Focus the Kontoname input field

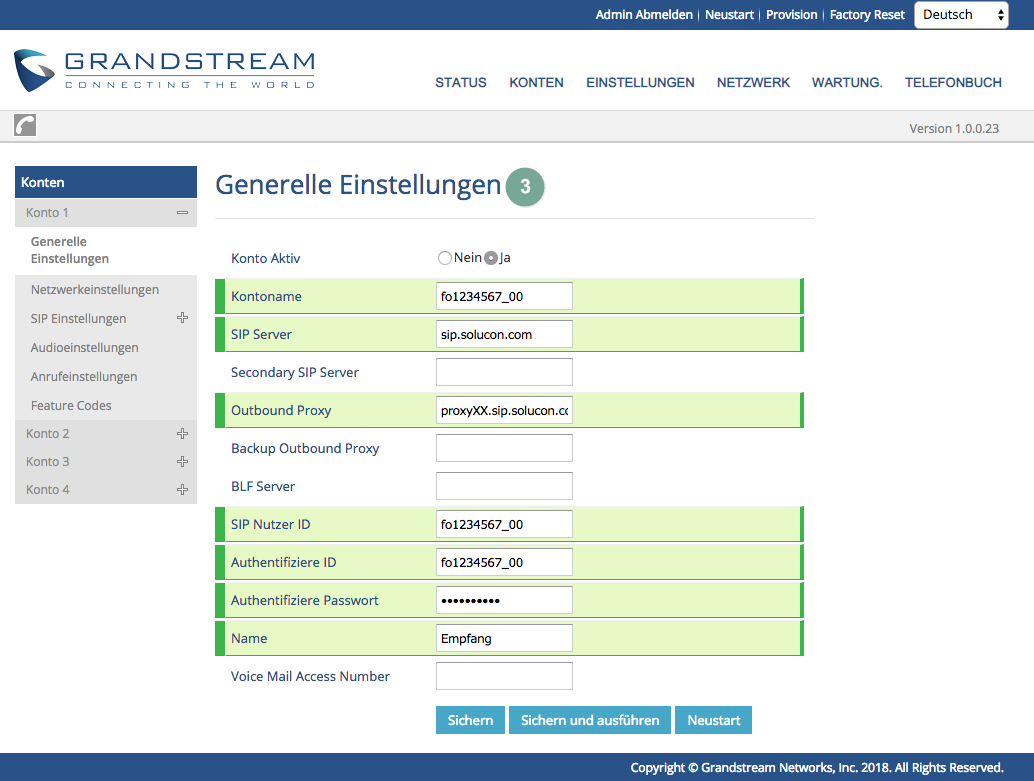[x=504, y=296]
